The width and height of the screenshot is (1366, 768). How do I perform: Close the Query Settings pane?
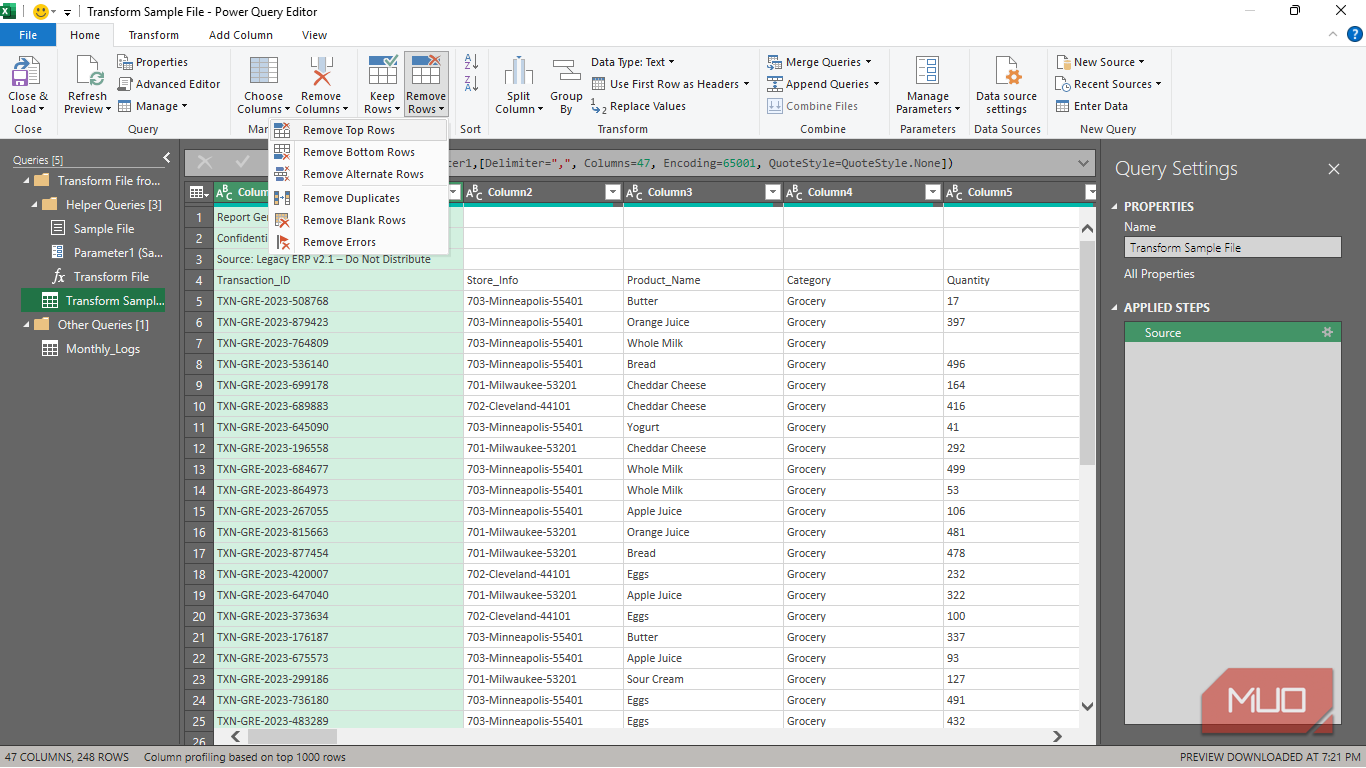1334,169
